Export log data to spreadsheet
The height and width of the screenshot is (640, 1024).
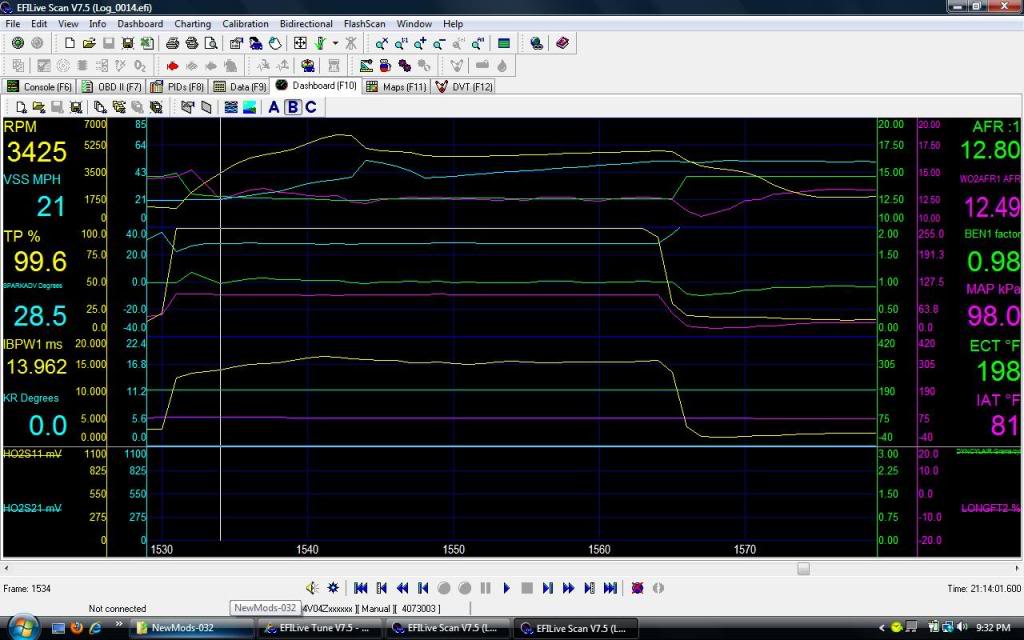click(x=148, y=43)
